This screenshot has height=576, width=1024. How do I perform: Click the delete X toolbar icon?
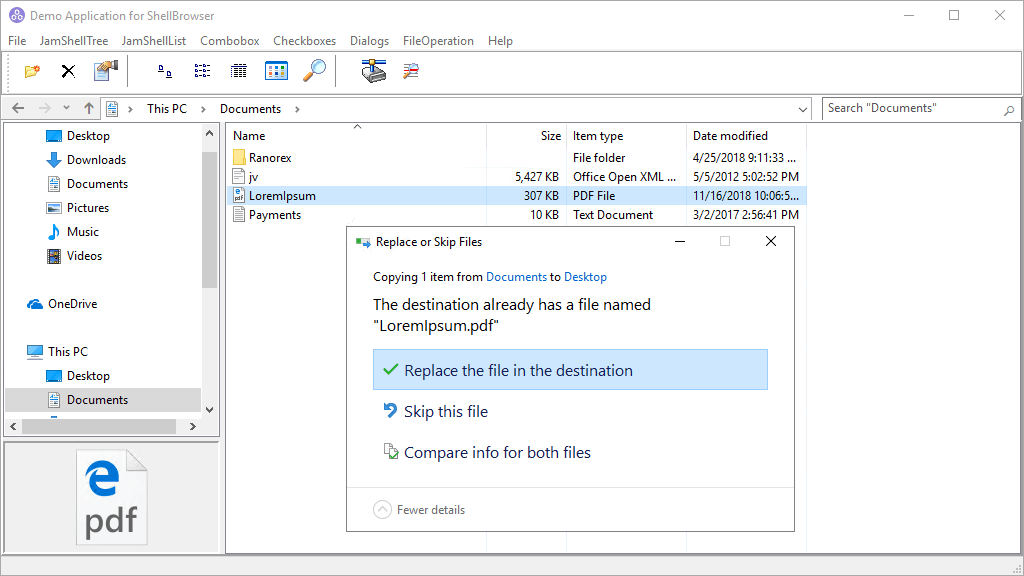[x=68, y=71]
